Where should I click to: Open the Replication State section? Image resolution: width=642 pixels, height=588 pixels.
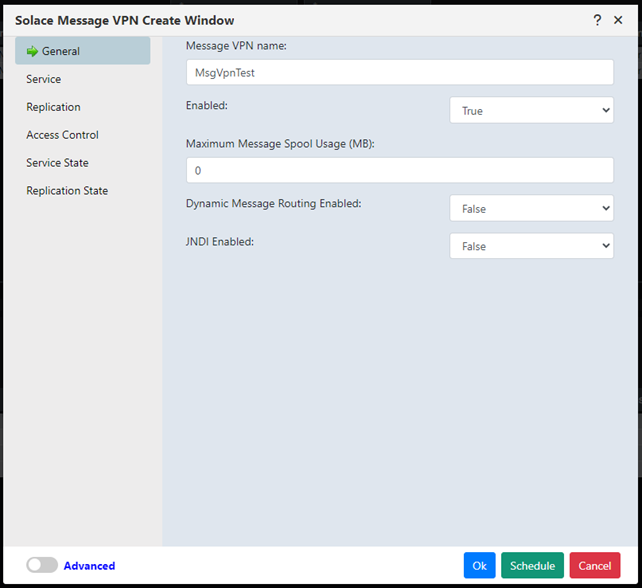(67, 190)
